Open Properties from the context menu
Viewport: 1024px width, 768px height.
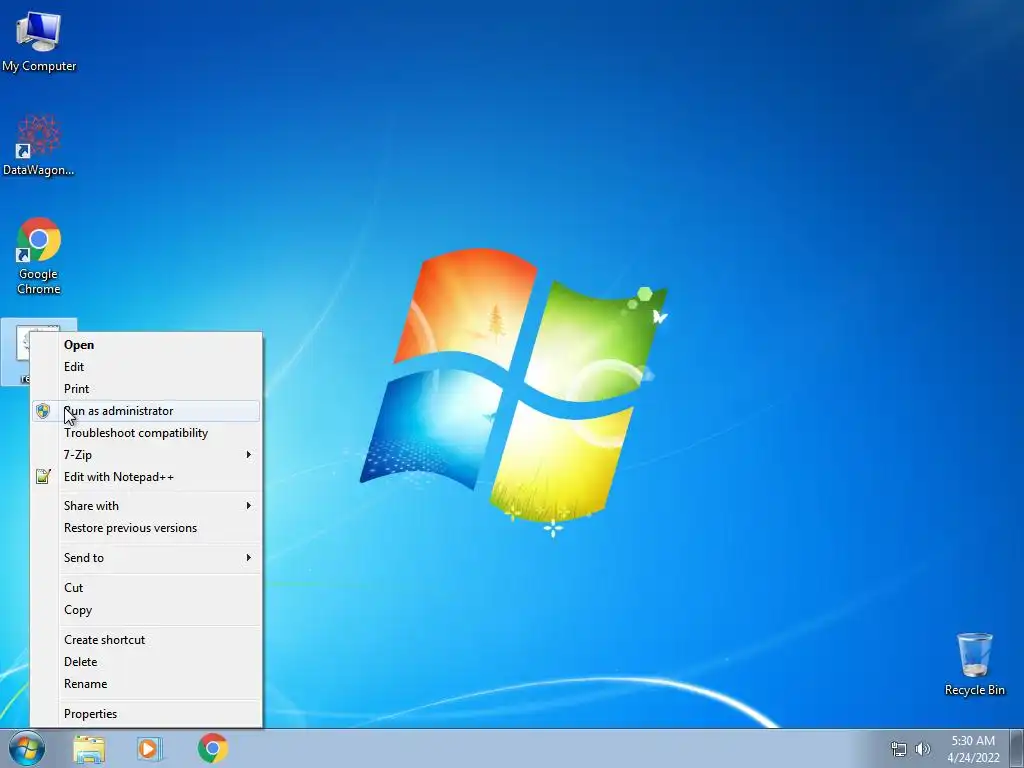pos(146,714)
